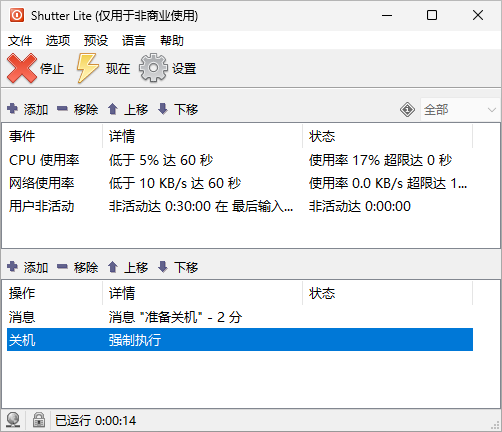
Task: Click 下移 label in actions toolbar
Action: point(186,267)
